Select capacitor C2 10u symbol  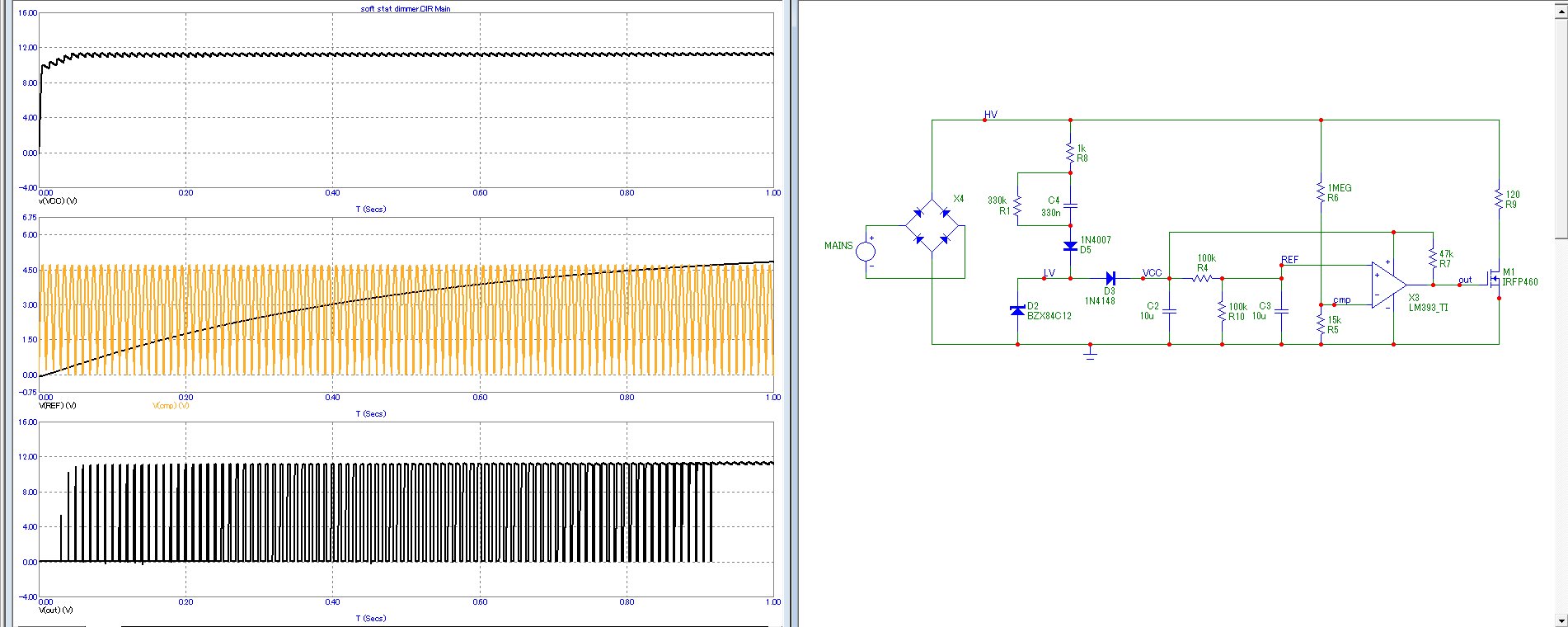click(1169, 311)
